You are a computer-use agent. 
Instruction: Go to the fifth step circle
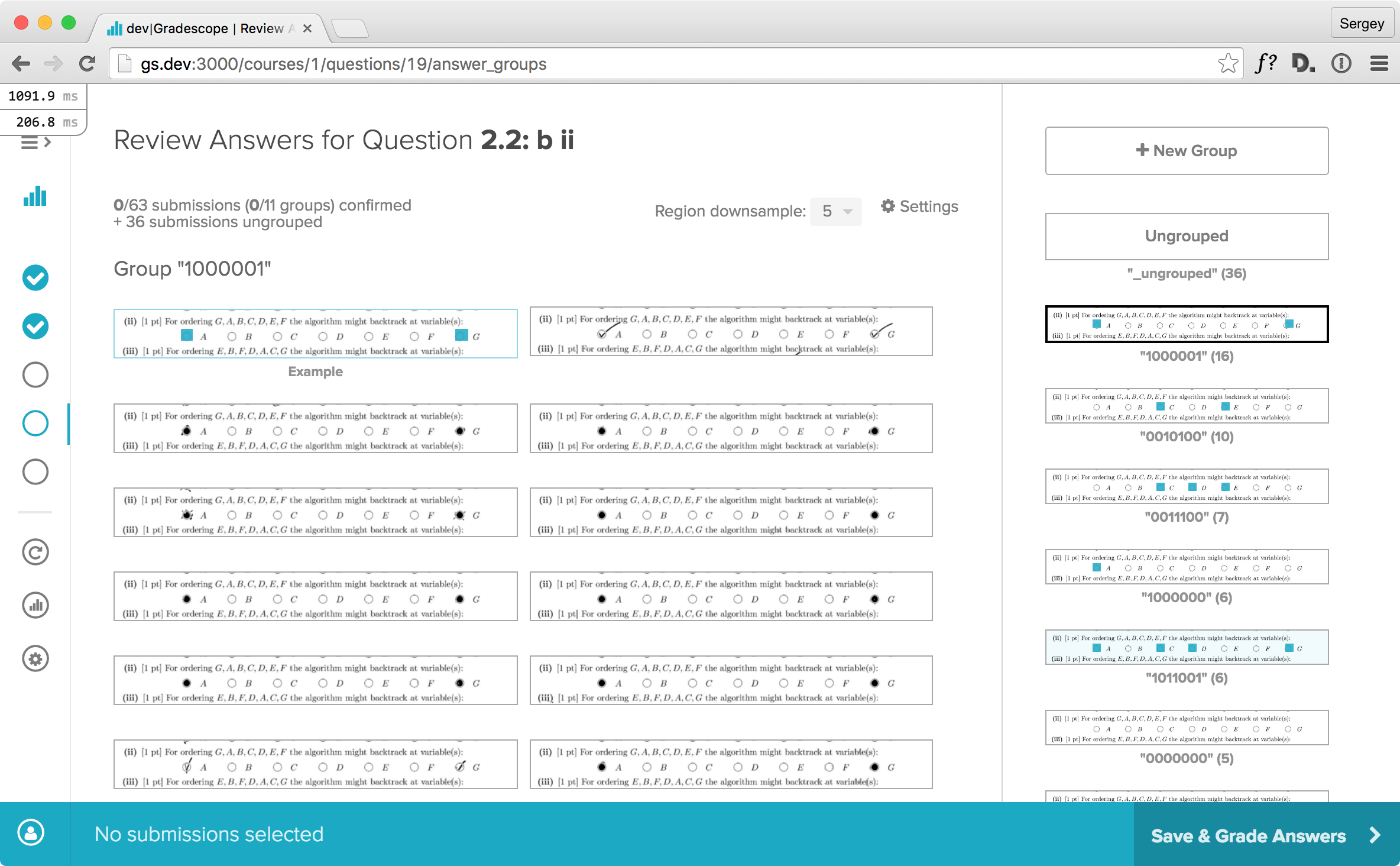35,471
